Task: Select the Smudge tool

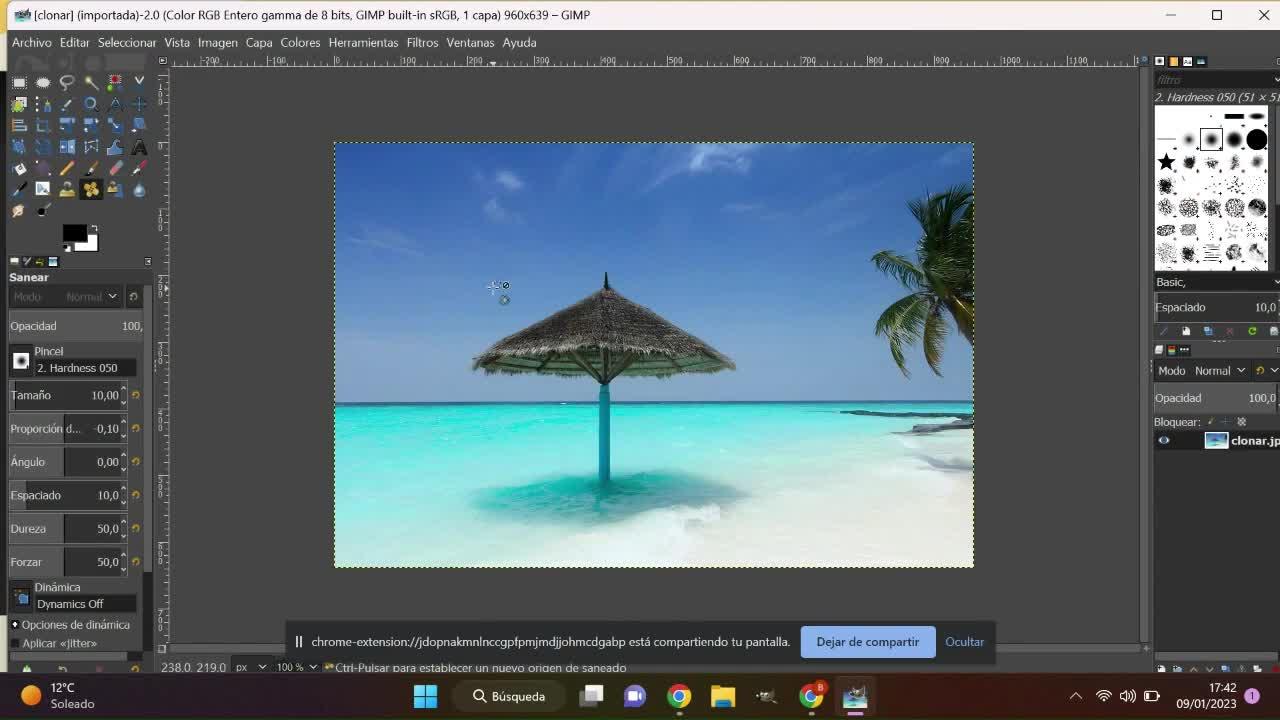Action: pyautogui.click(x=19, y=211)
